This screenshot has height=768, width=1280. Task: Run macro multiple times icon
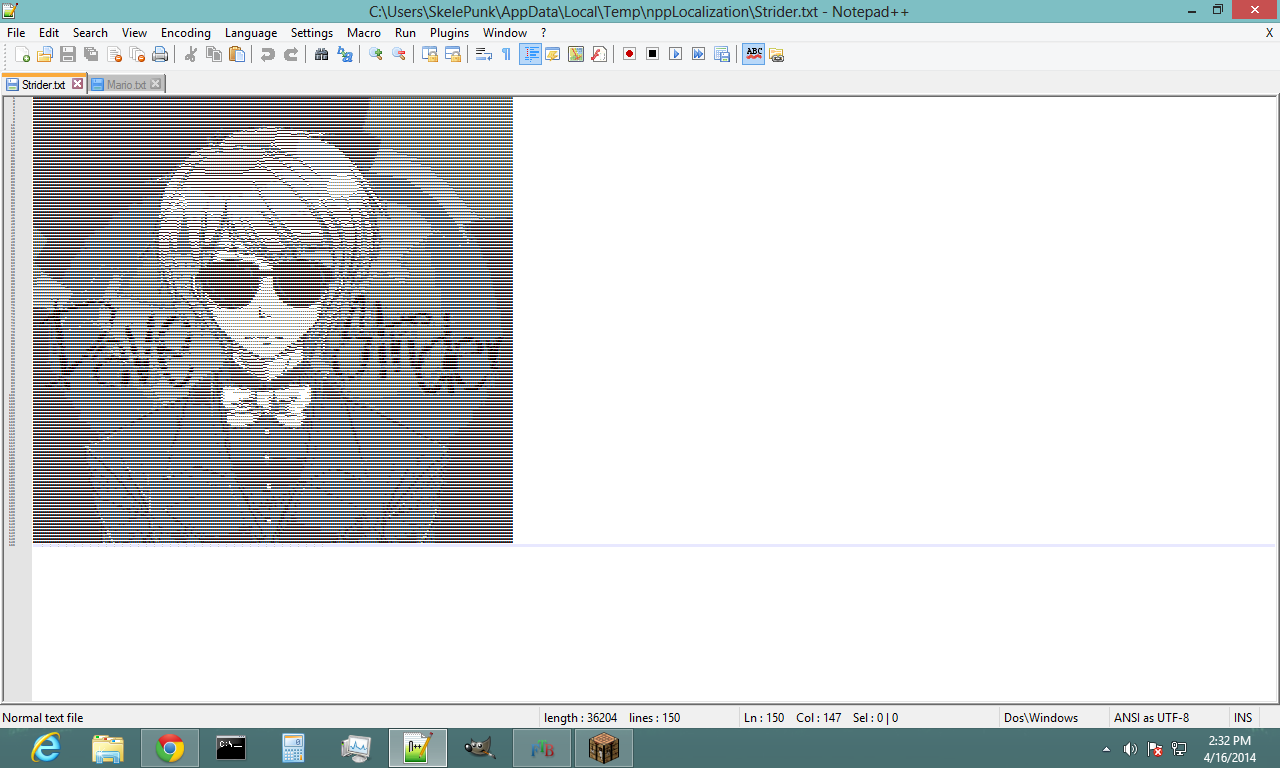click(698, 54)
